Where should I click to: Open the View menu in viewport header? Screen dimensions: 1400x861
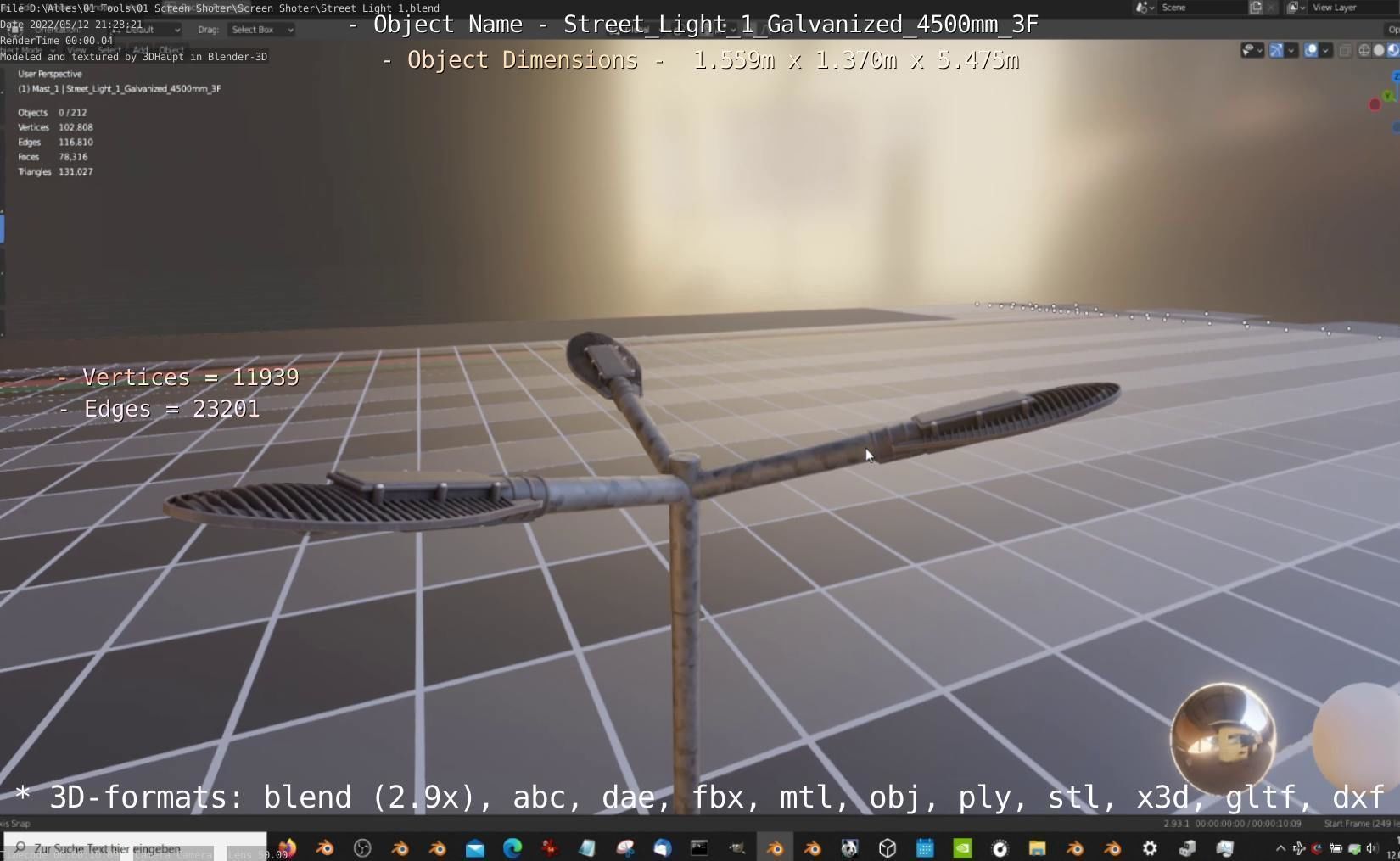76,50
